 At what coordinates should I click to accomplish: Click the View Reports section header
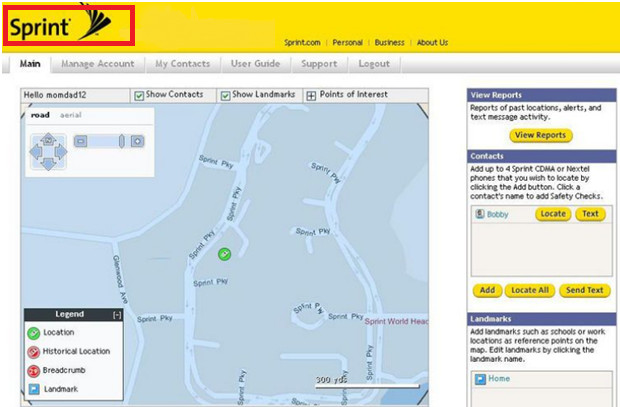[541, 95]
